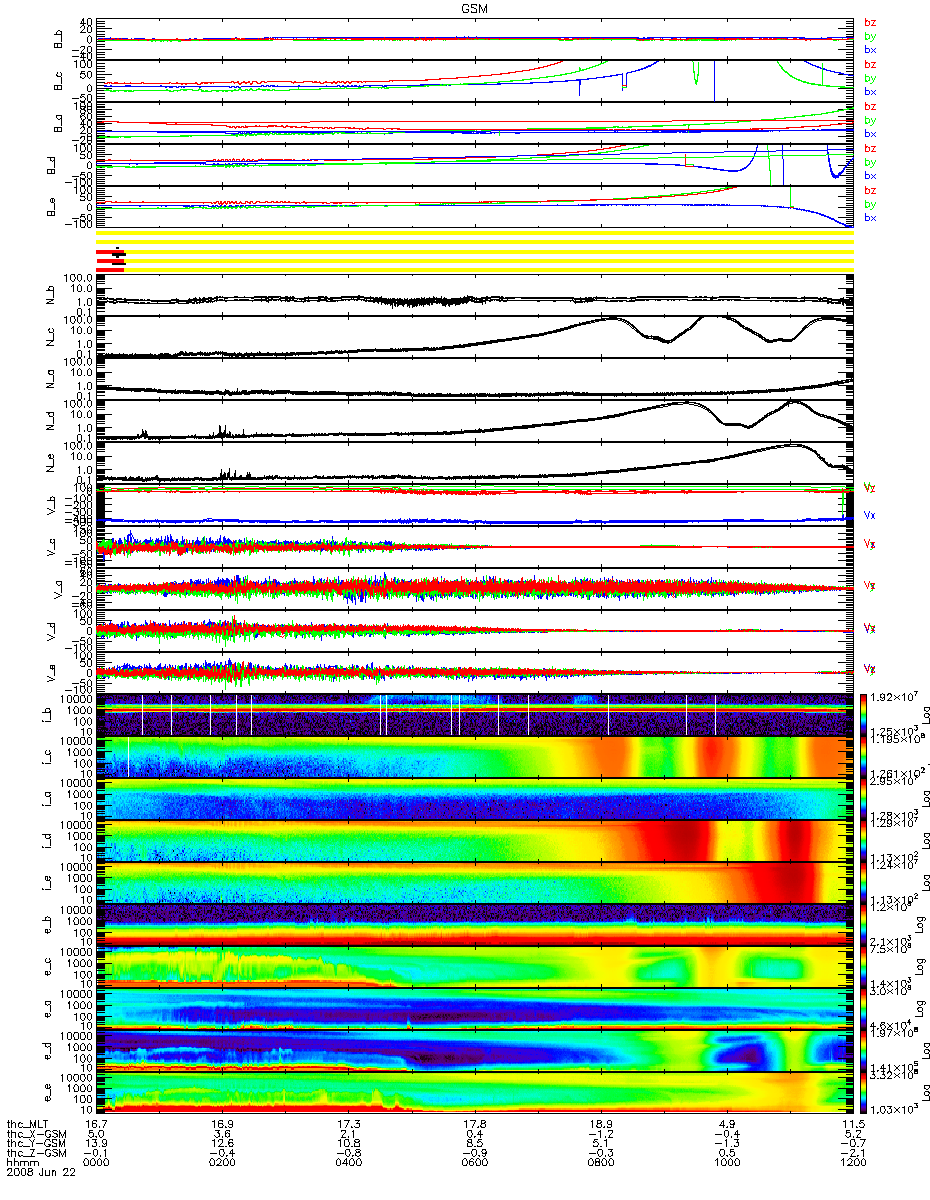930x1200 pixels.
Task: Click the thc_MLT row label
Action: (x=29, y=1123)
